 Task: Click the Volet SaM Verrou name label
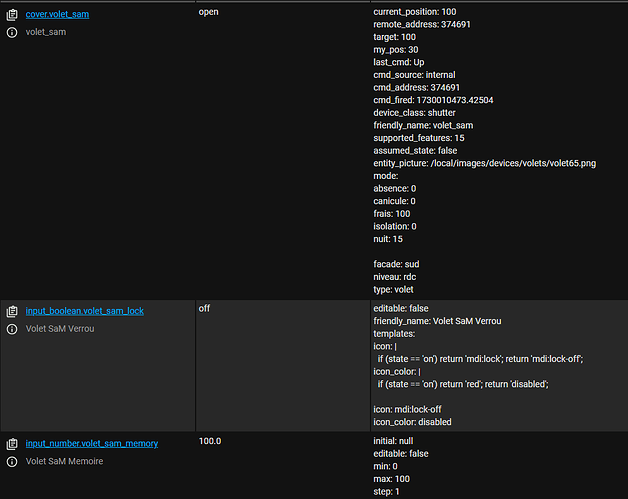pos(60,329)
